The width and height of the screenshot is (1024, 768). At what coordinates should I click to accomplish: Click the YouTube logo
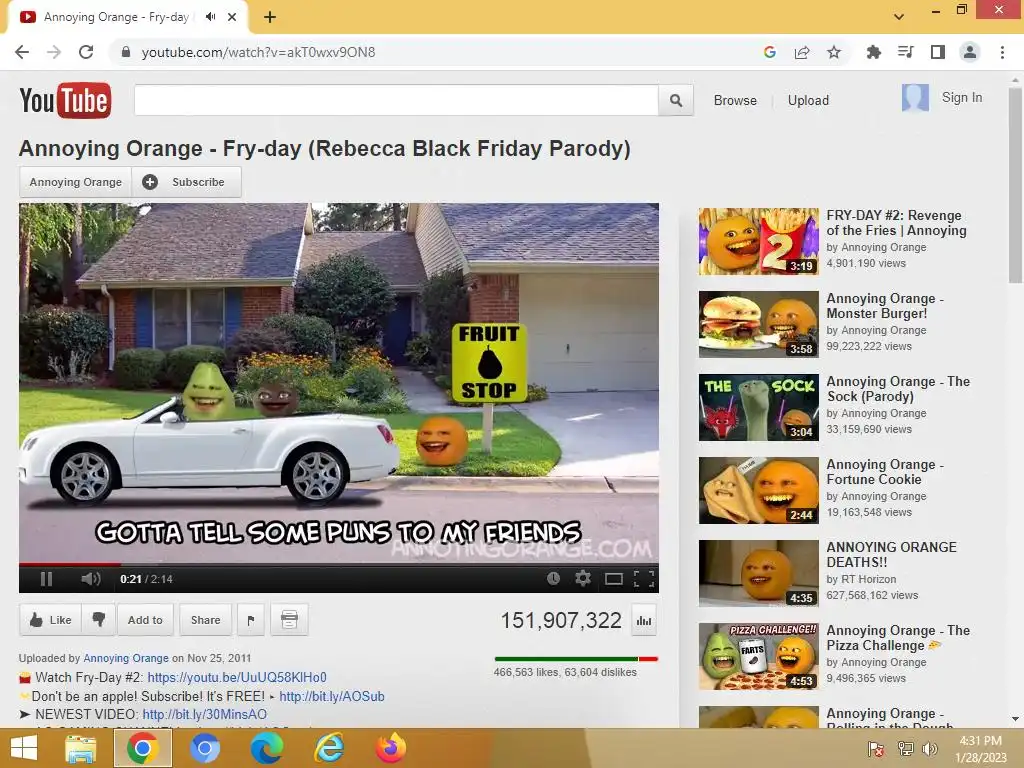click(x=65, y=100)
